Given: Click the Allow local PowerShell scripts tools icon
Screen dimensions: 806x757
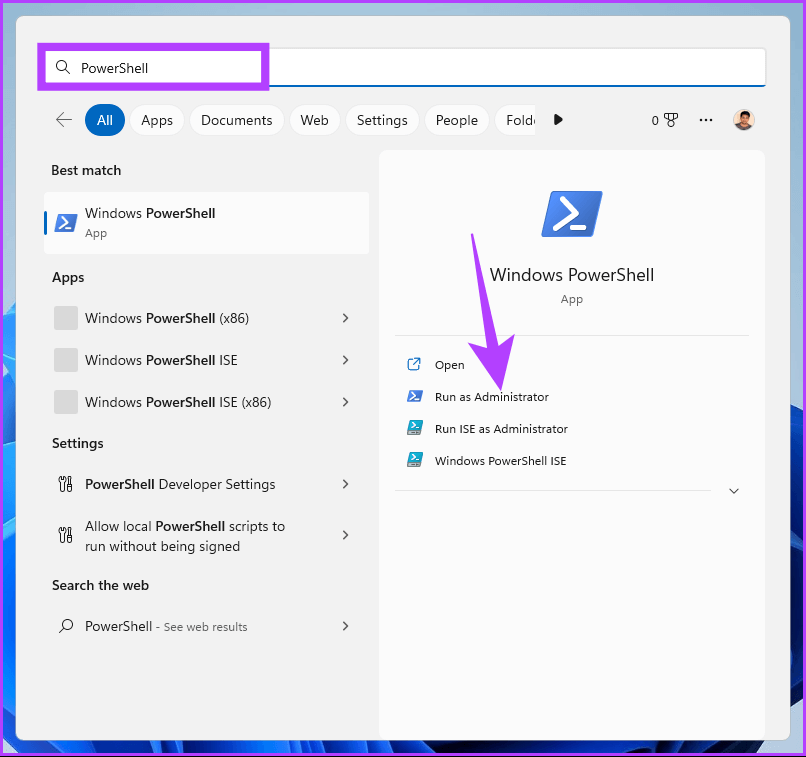Looking at the screenshot, I should click(x=65, y=536).
